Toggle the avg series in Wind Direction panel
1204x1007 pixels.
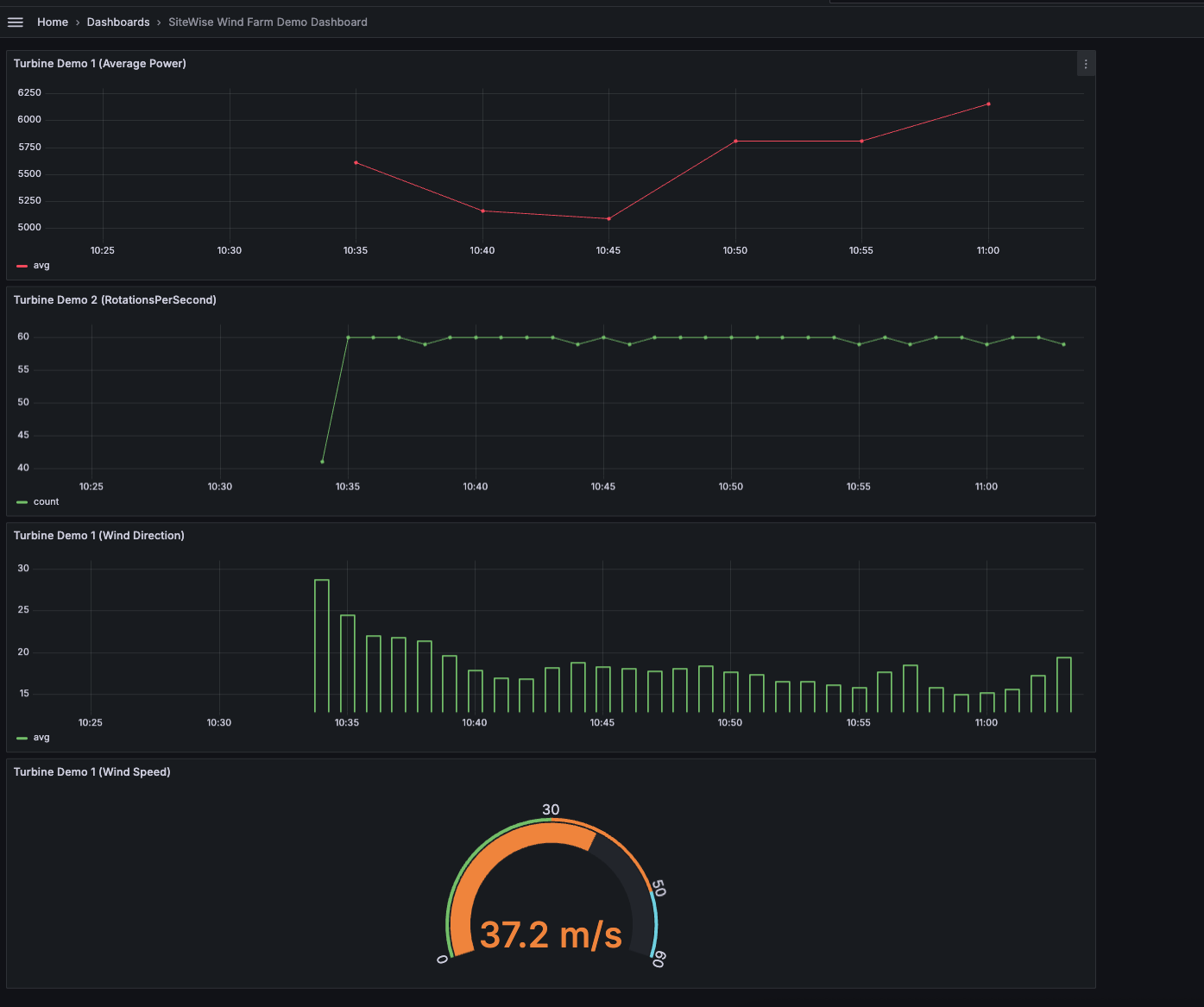click(39, 737)
